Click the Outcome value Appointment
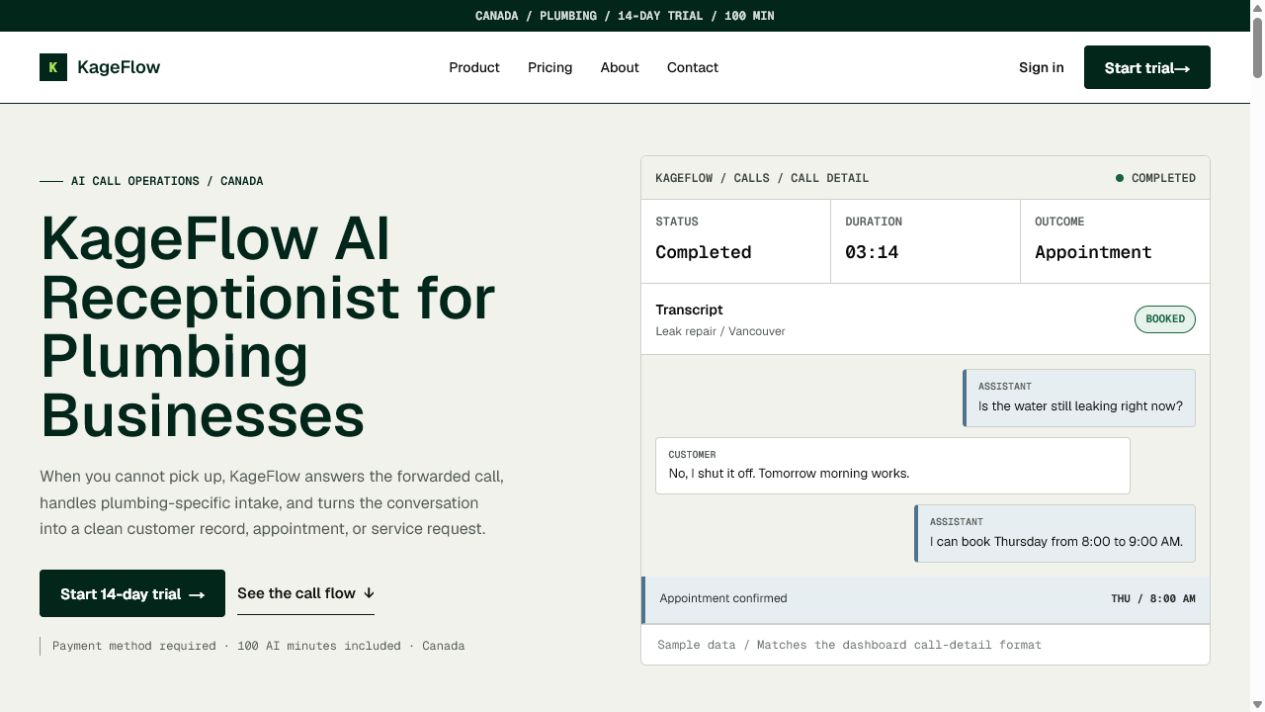 point(1093,252)
